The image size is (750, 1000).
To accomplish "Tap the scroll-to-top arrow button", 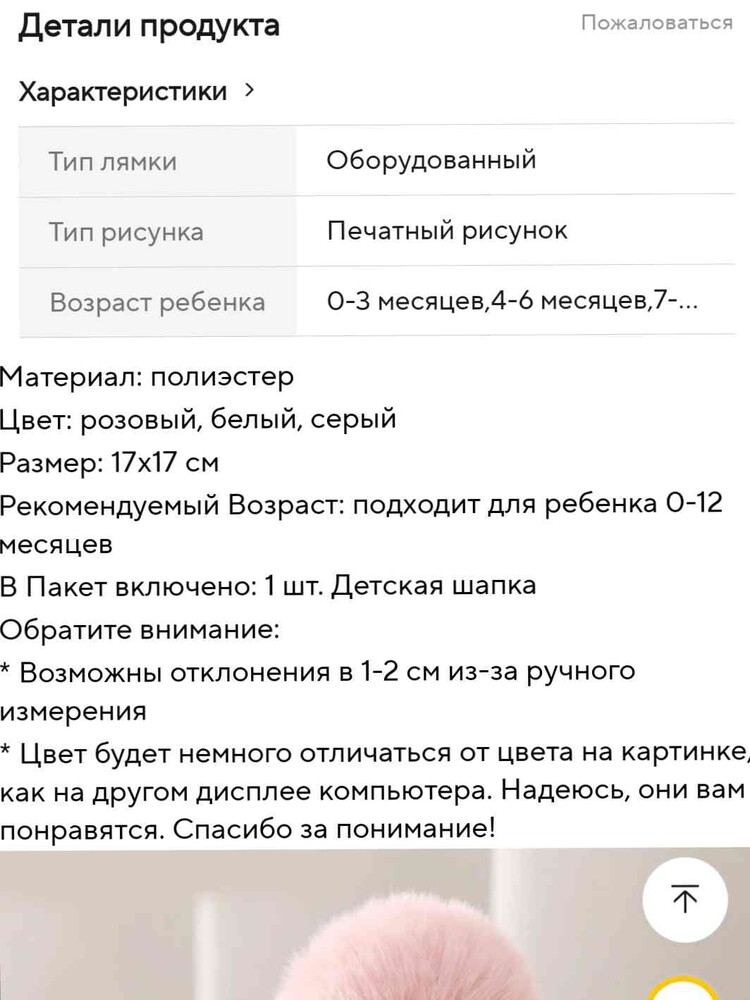I will [x=685, y=899].
